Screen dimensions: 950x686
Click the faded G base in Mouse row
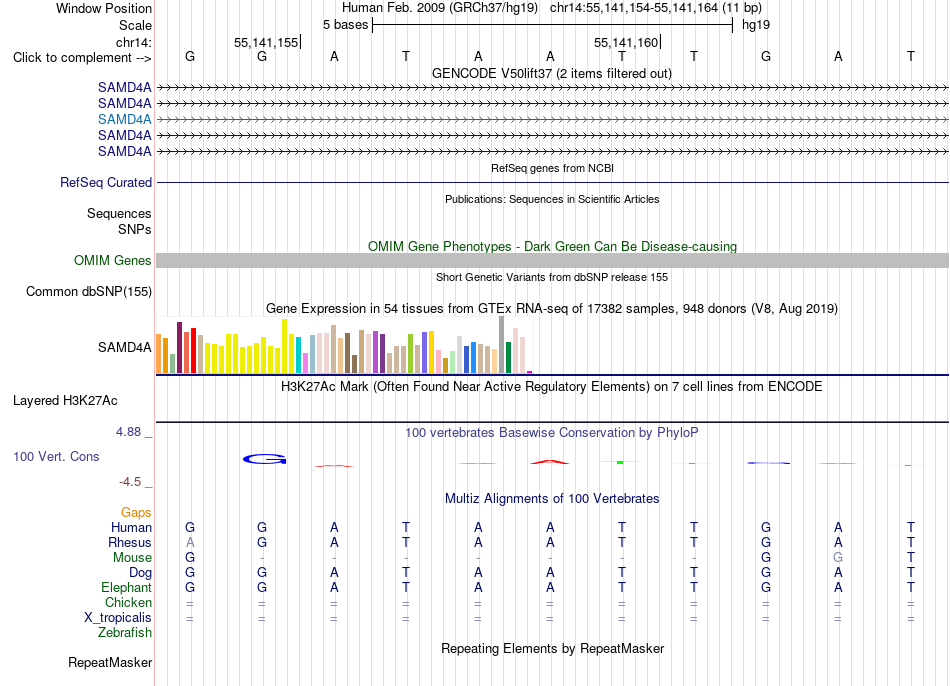pos(838,558)
